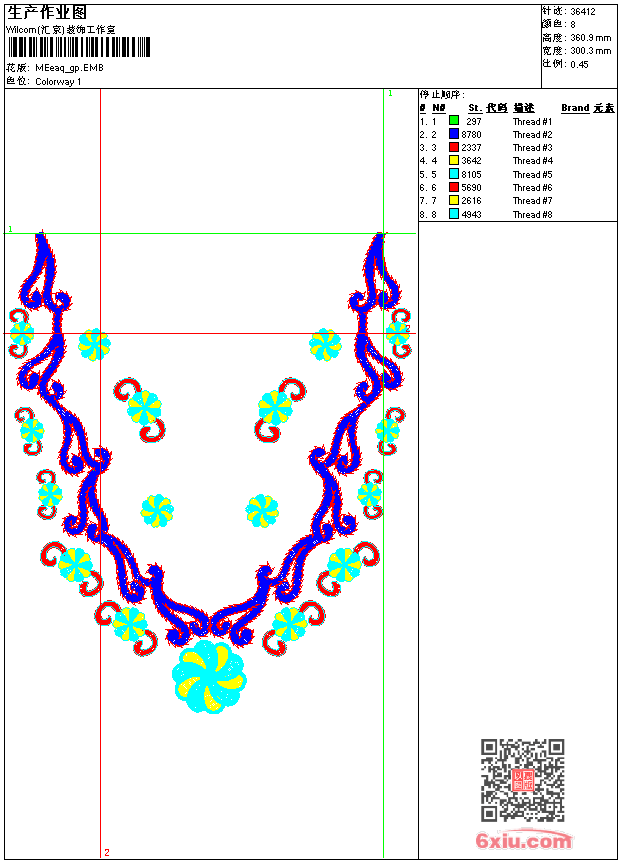Click the Colorway 1 label
Screen dimensions: 620x860
[x=58, y=82]
